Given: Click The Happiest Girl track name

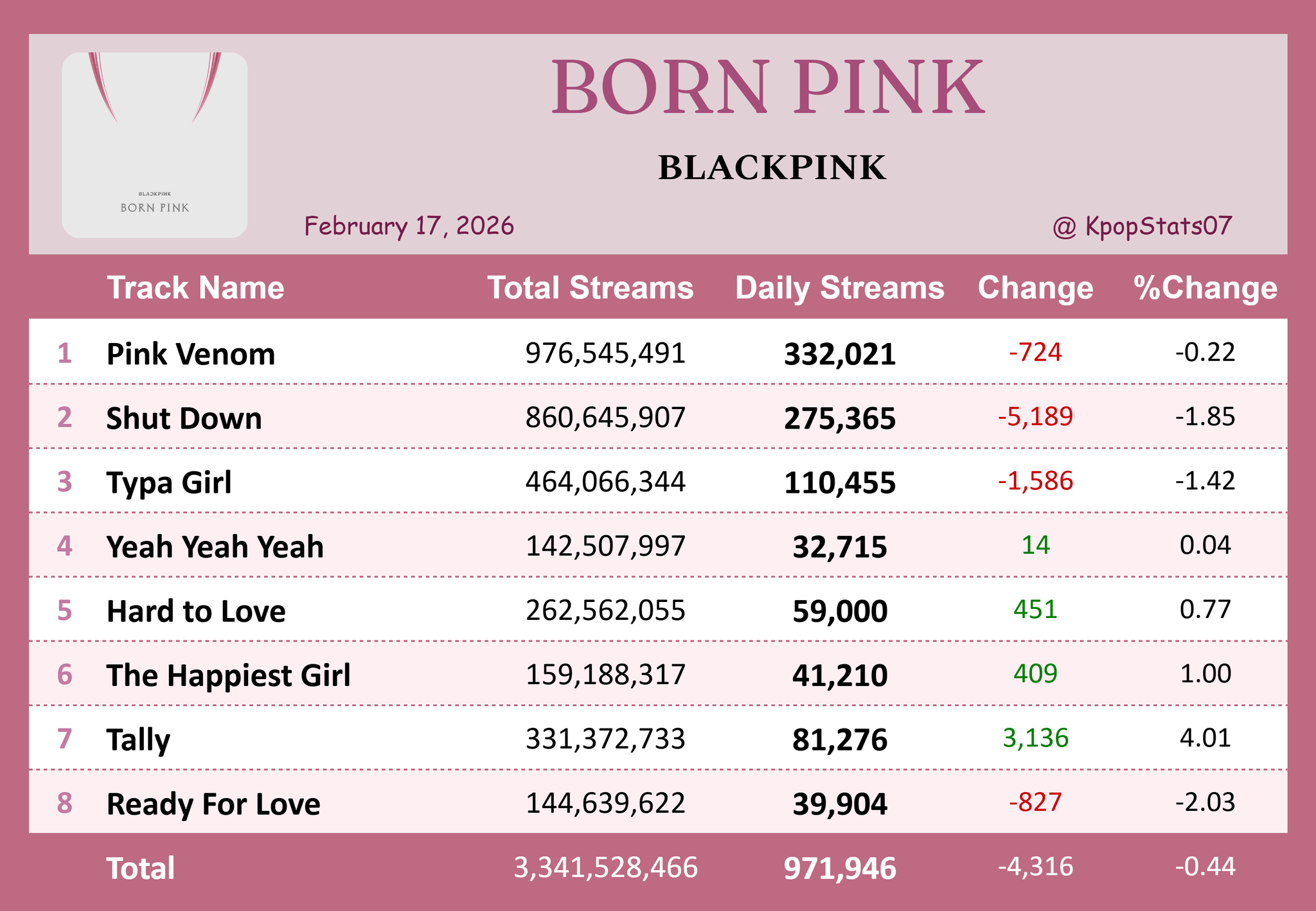Looking at the screenshot, I should [x=228, y=675].
